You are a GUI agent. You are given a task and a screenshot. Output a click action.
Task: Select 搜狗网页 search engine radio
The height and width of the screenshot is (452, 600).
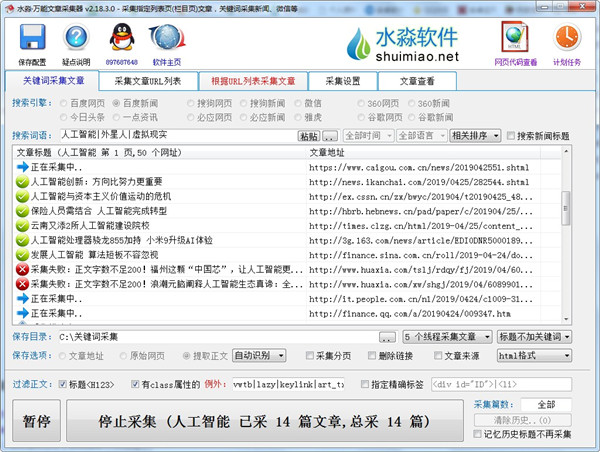[191, 103]
